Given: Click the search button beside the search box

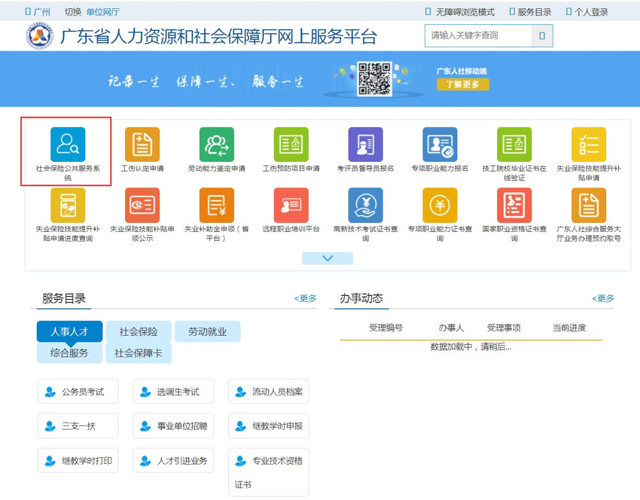Looking at the screenshot, I should 542,36.
